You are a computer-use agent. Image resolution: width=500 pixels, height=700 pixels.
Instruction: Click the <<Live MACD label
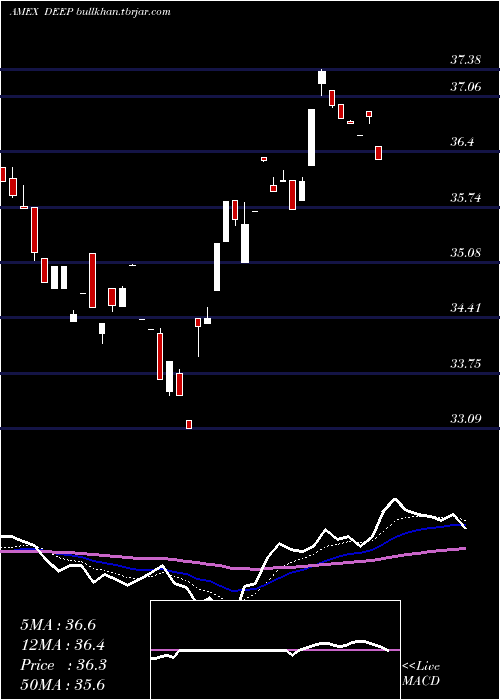point(421,674)
